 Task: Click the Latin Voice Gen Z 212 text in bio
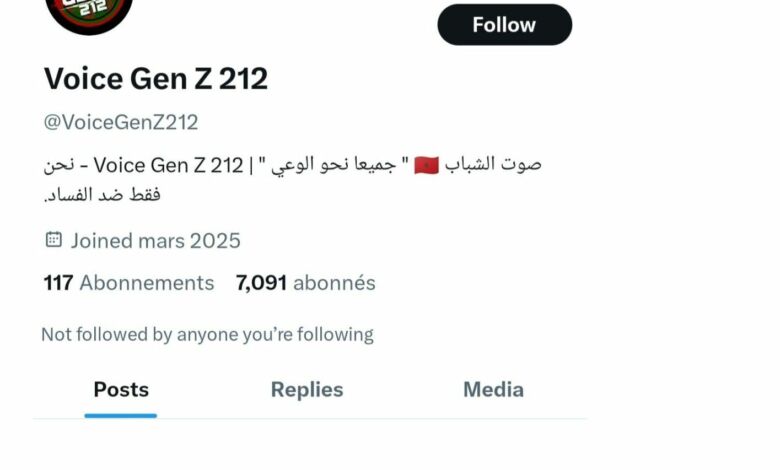click(168, 165)
